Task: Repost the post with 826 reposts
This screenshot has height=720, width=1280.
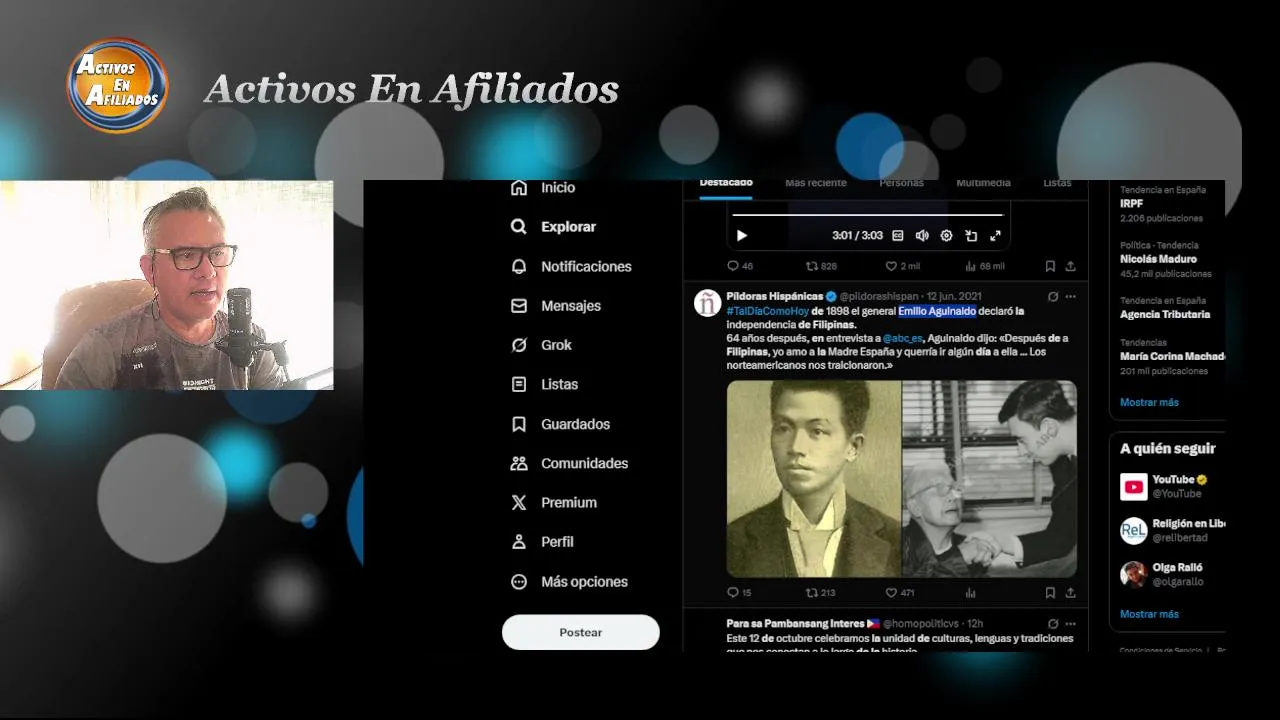Action: [x=821, y=267]
